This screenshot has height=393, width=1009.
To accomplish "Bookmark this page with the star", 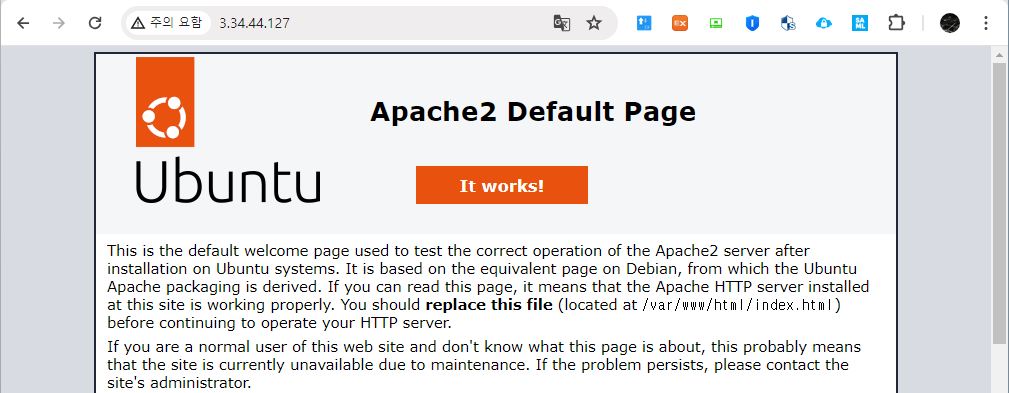I will pos(594,23).
